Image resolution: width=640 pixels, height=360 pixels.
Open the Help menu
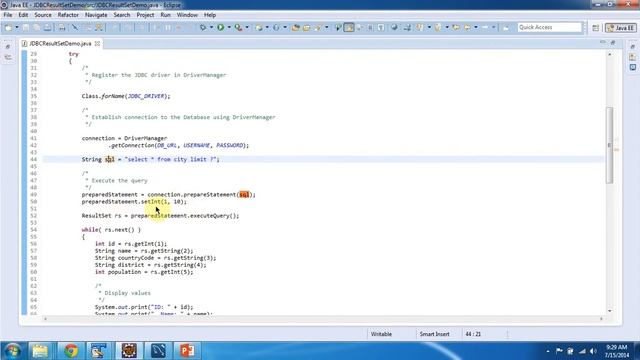pyautogui.click(x=210, y=15)
